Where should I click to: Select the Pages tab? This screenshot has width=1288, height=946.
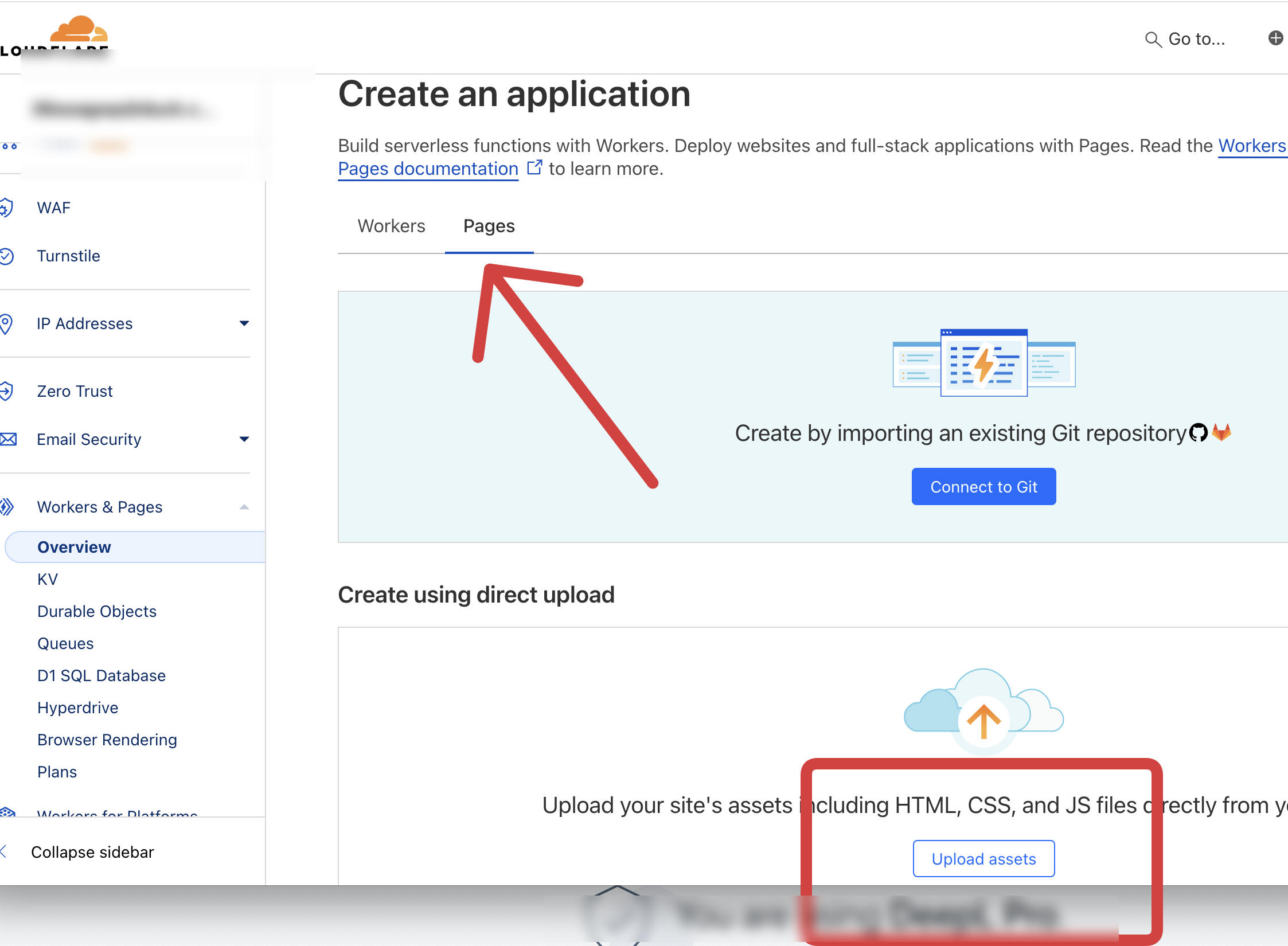pyautogui.click(x=489, y=226)
